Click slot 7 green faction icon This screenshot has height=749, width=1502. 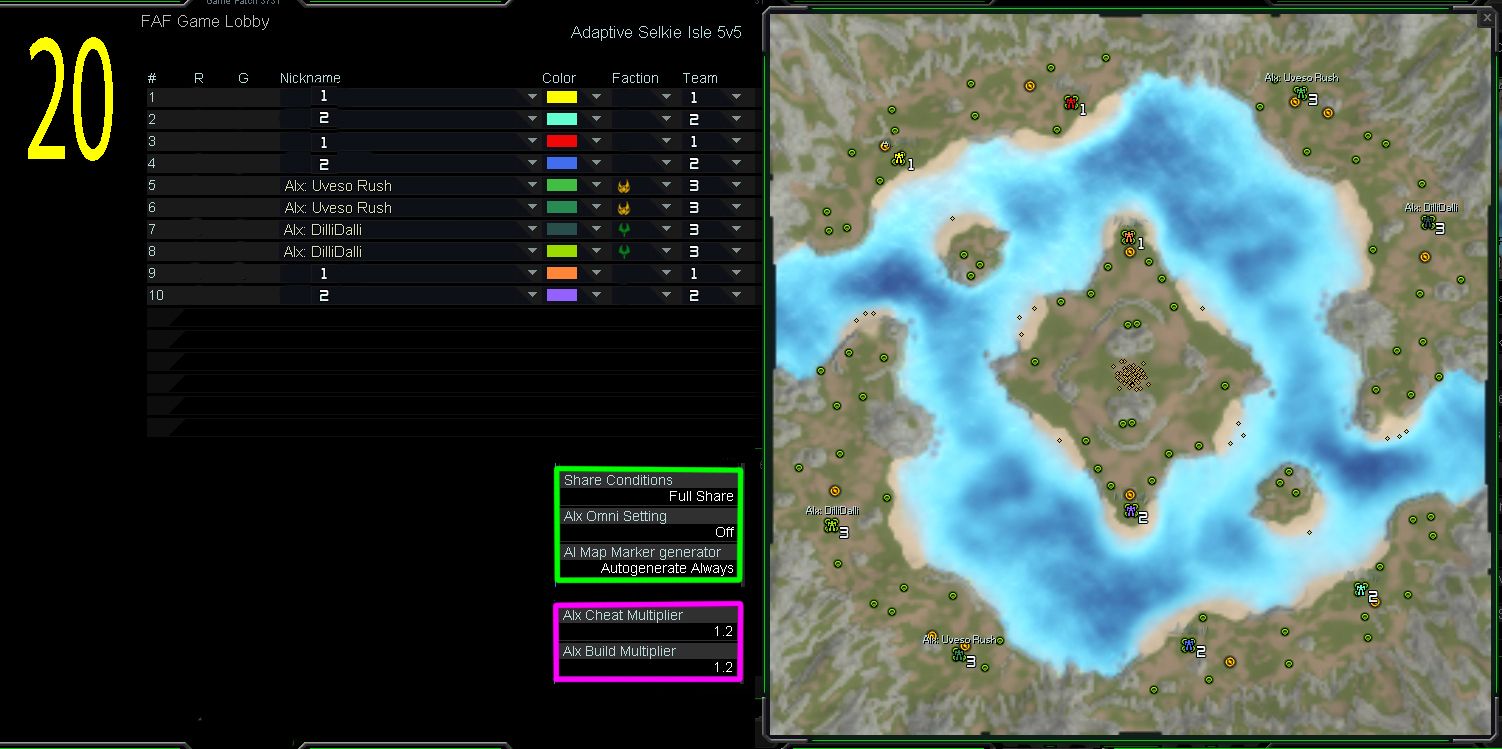pyautogui.click(x=624, y=230)
